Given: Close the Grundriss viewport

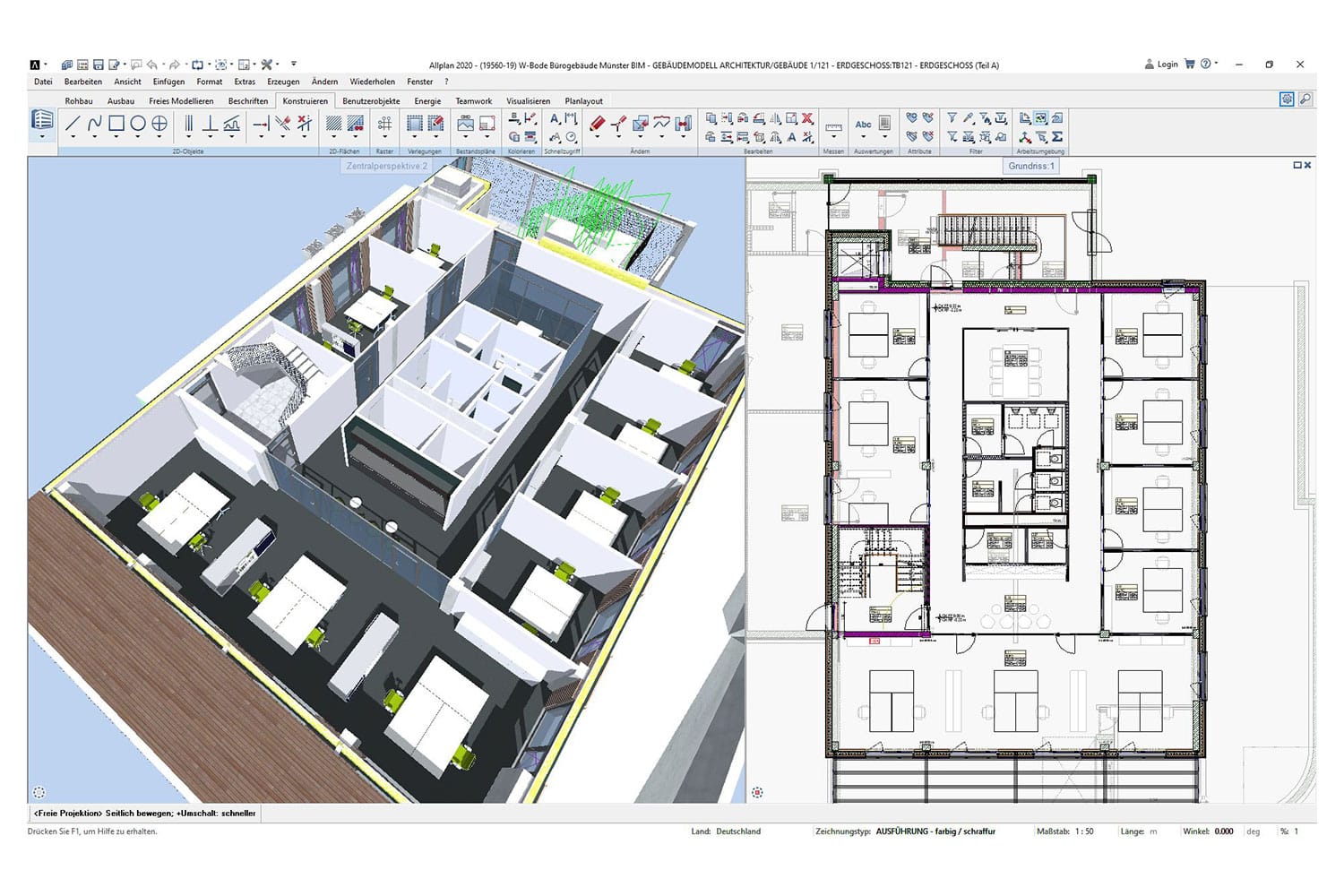Looking at the screenshot, I should [1308, 166].
